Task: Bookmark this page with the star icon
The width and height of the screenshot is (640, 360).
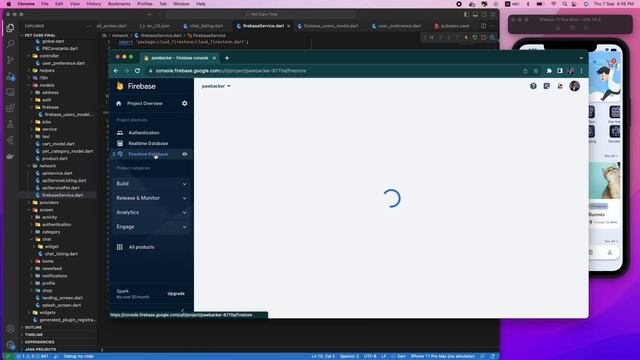Action: (536, 71)
